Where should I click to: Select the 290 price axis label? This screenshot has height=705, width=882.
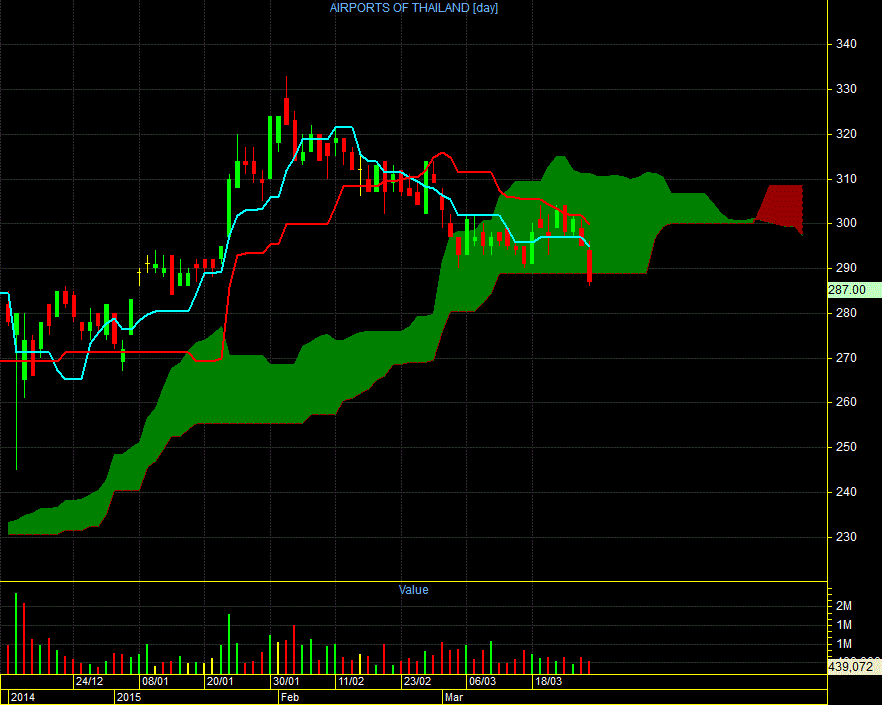coord(846,268)
